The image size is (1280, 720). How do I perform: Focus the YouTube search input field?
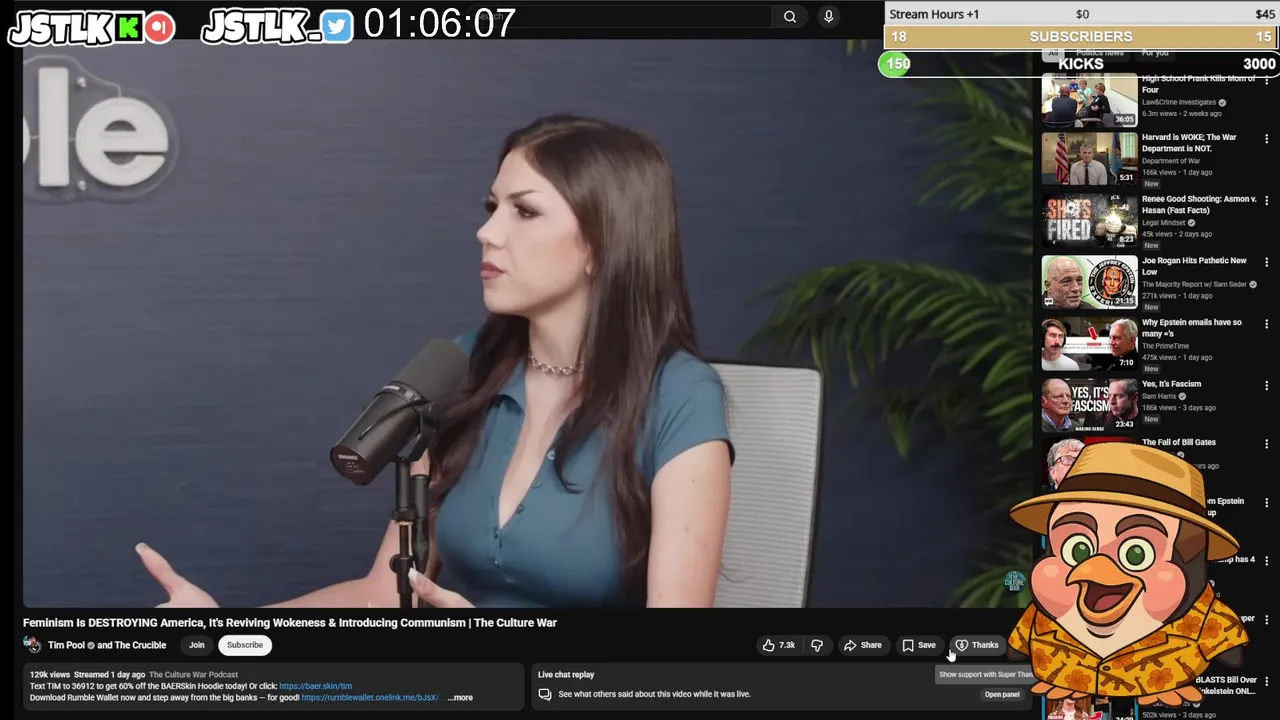[620, 16]
